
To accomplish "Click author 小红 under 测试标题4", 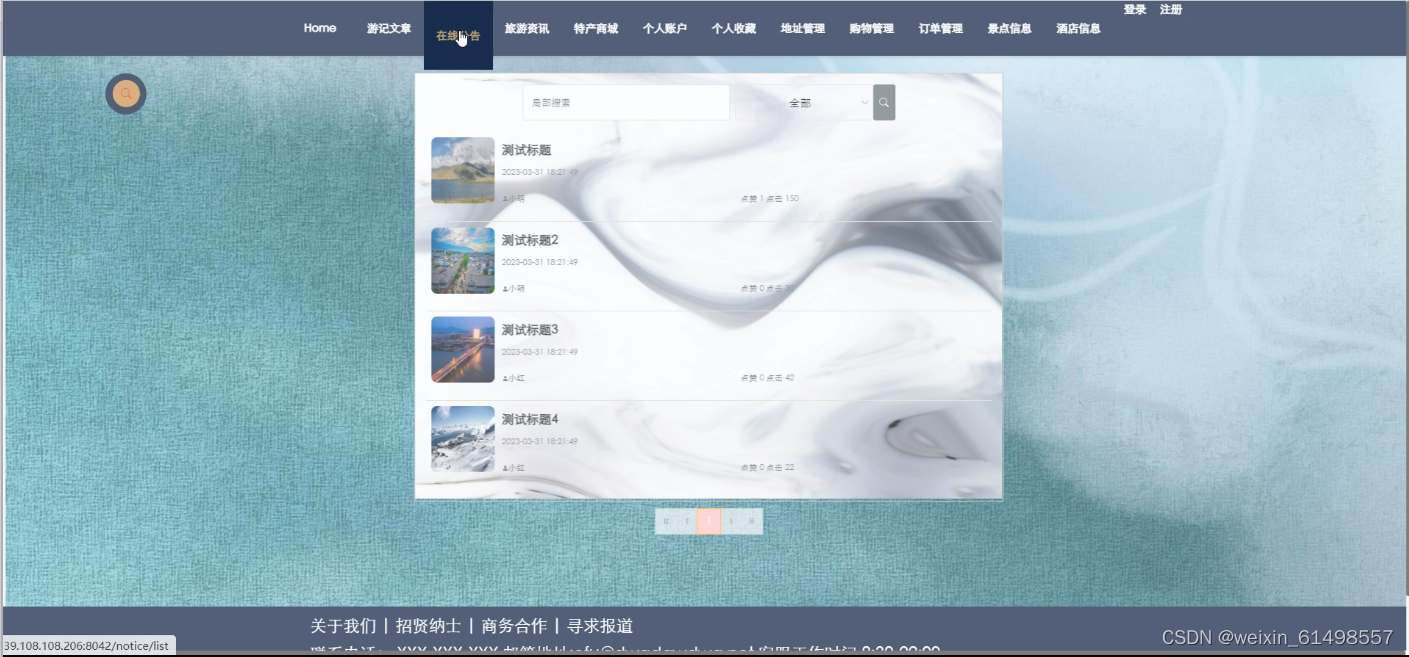I will tap(513, 467).
